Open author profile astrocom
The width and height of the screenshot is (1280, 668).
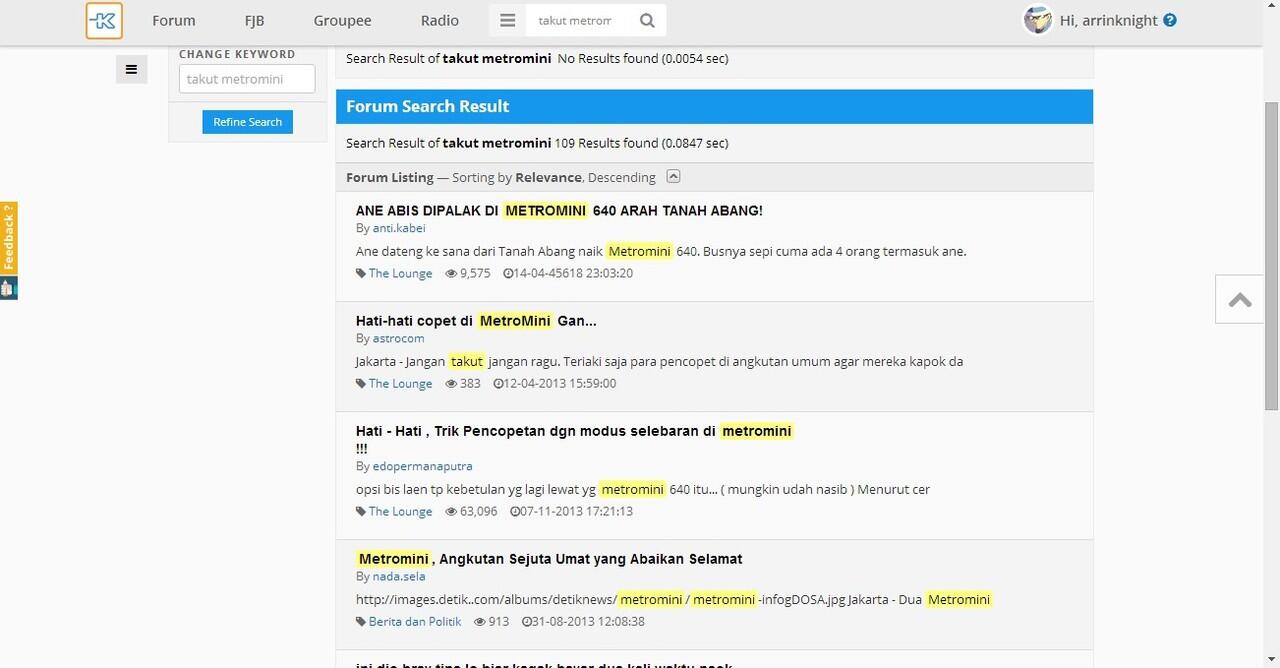click(x=398, y=338)
